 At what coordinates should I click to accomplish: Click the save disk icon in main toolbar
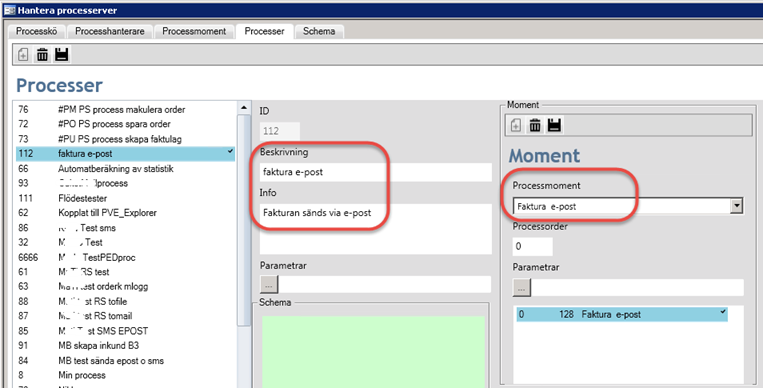point(61,55)
